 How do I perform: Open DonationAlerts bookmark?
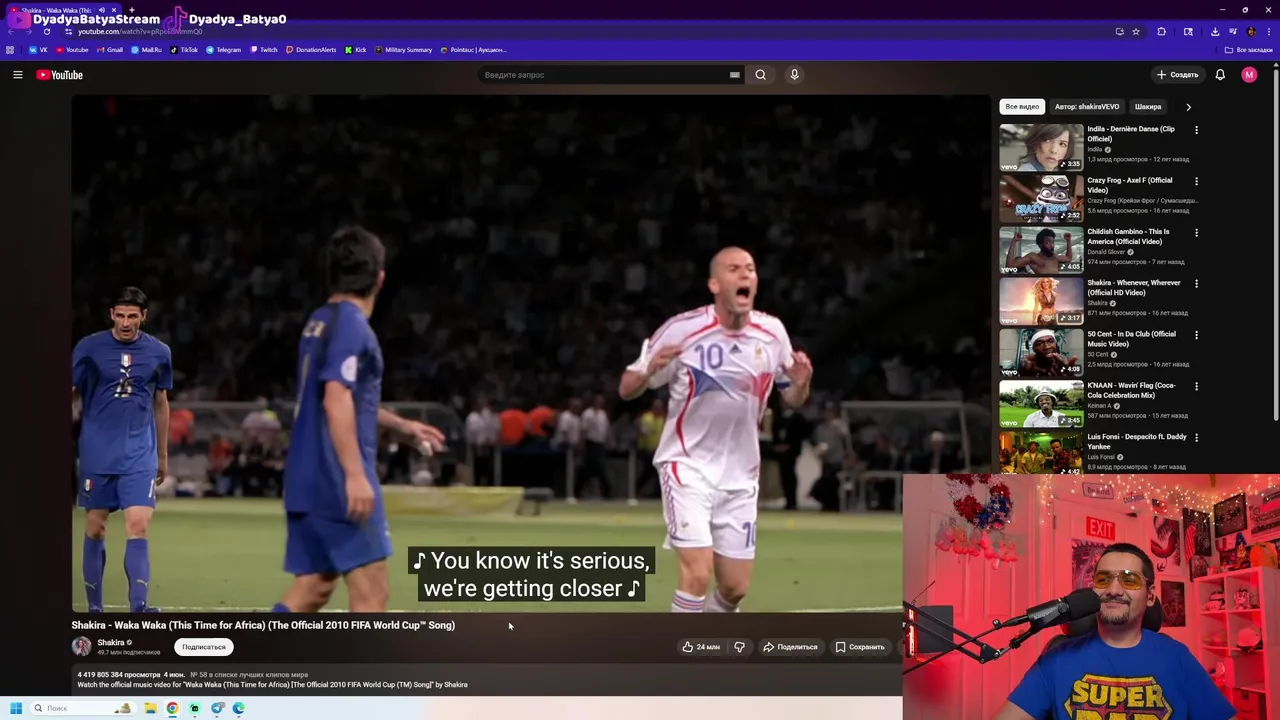pyautogui.click(x=311, y=49)
